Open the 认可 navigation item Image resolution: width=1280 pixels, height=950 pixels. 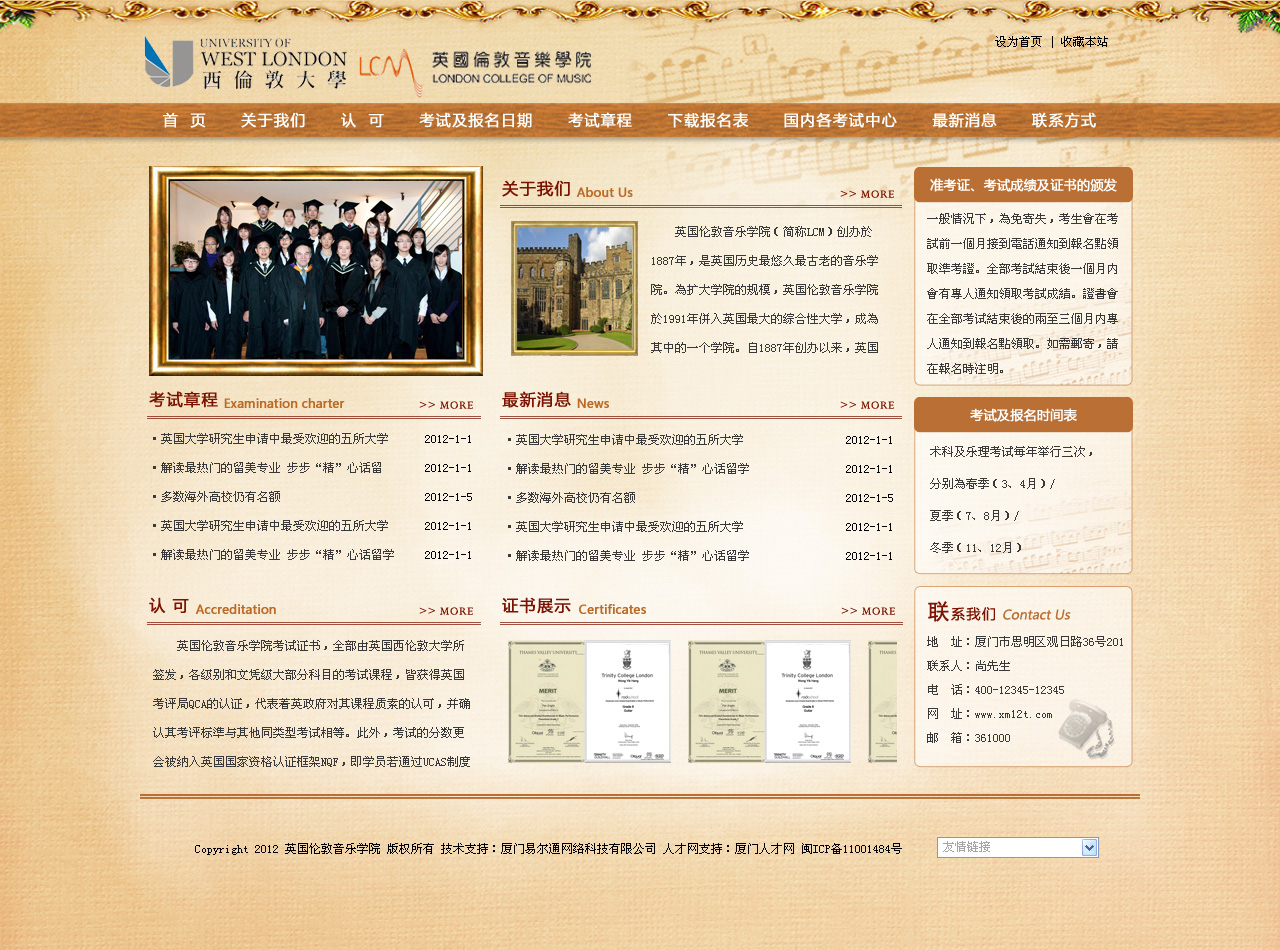[362, 121]
